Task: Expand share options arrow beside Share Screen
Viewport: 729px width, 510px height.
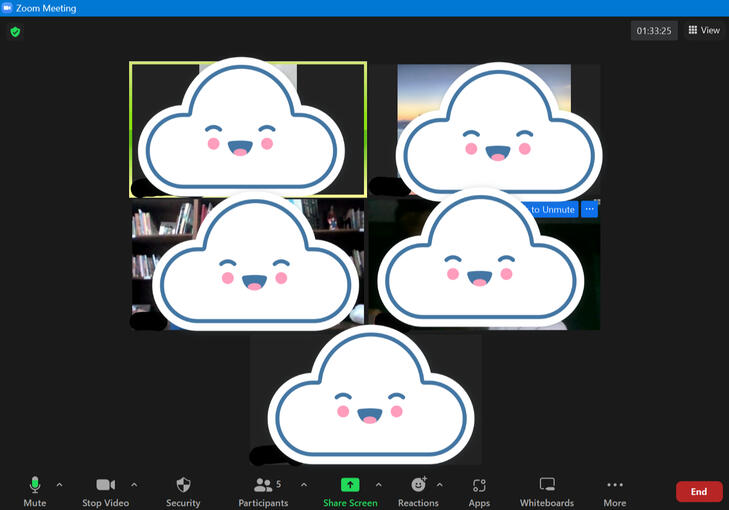Action: pyautogui.click(x=378, y=485)
